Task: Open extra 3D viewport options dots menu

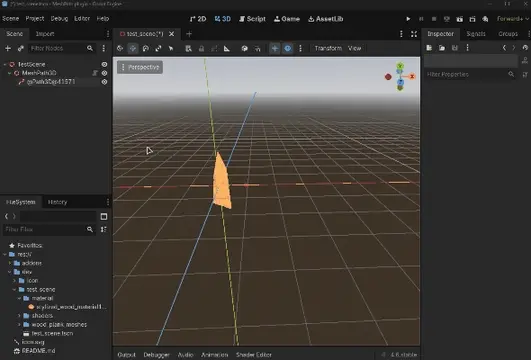Action: pyautogui.click(x=300, y=48)
